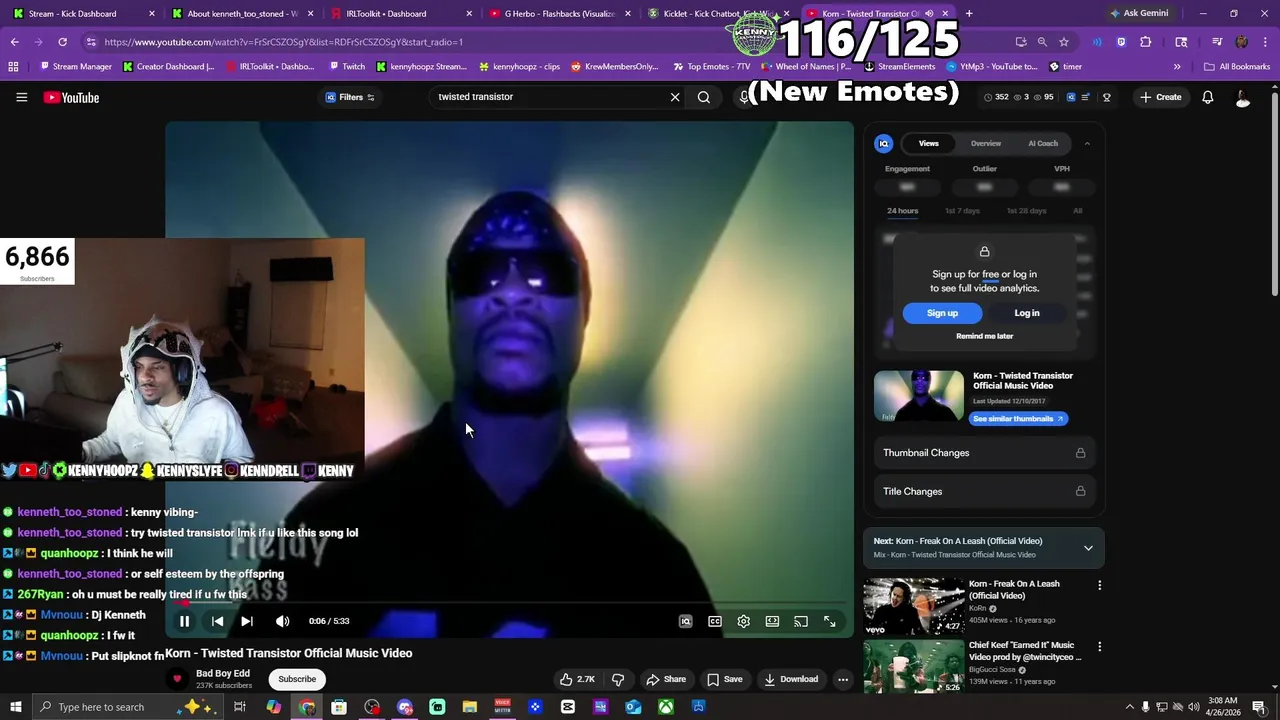Open Task View on the taskbar
Screen dimensions: 1280x720
(240, 707)
